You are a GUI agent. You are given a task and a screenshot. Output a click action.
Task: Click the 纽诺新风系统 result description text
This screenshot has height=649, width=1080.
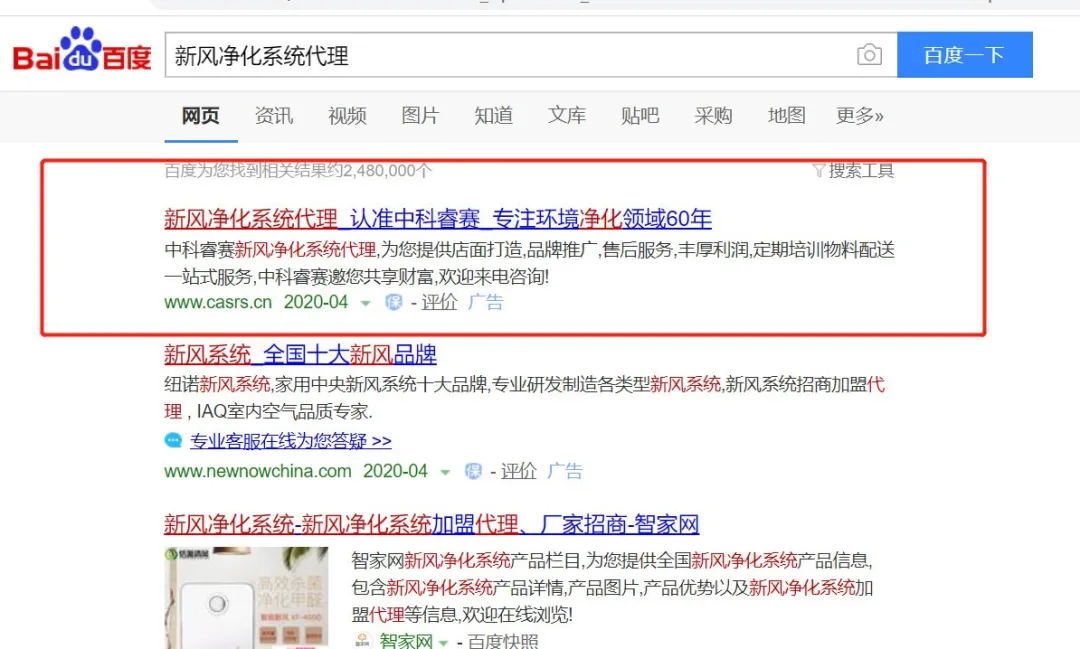525,398
